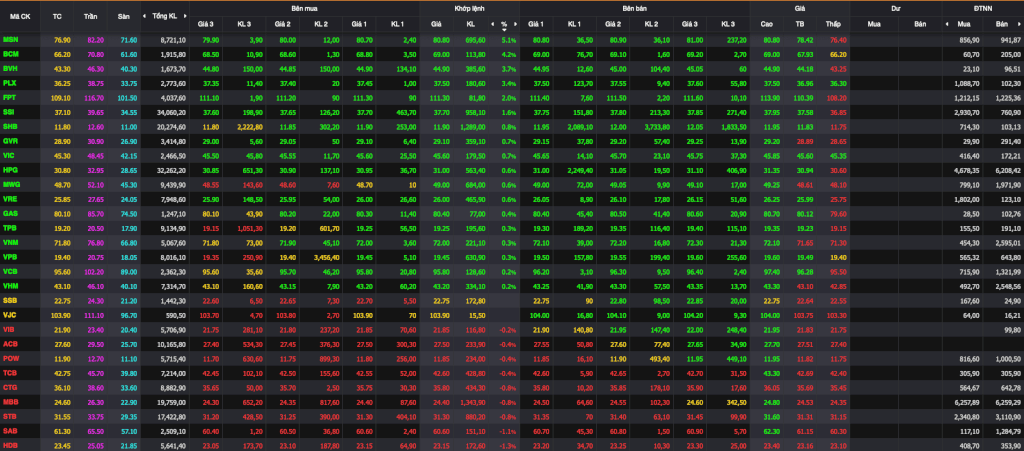Click the Tổng KL column header
1024x451 pixels.
tap(165, 16)
